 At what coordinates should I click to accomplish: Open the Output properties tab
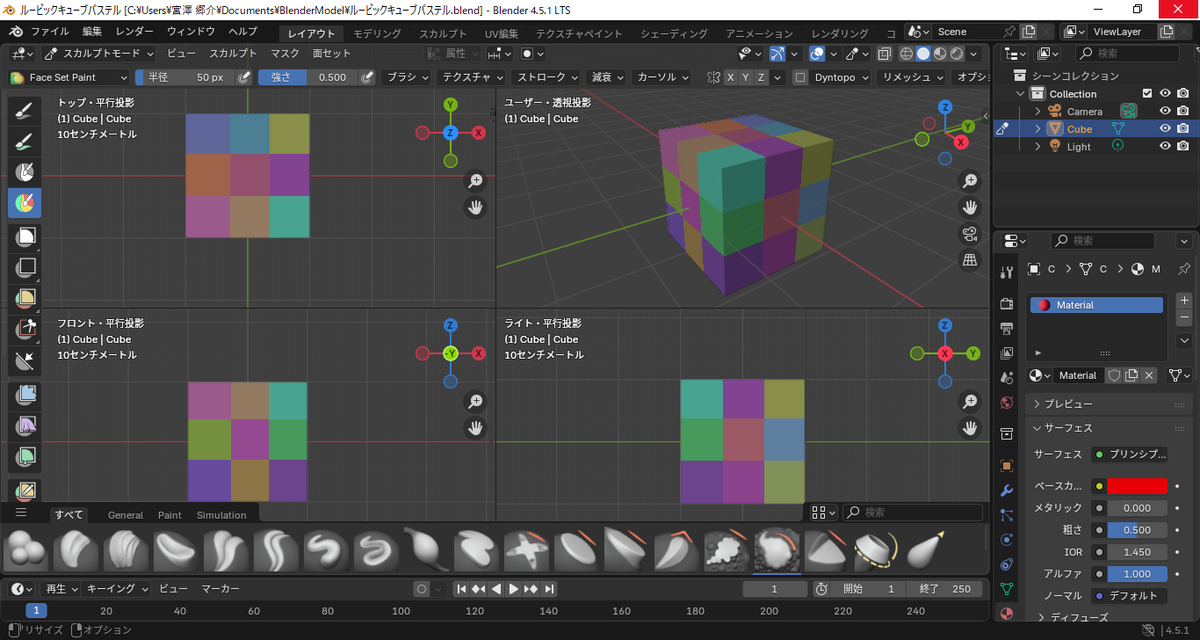click(1008, 328)
